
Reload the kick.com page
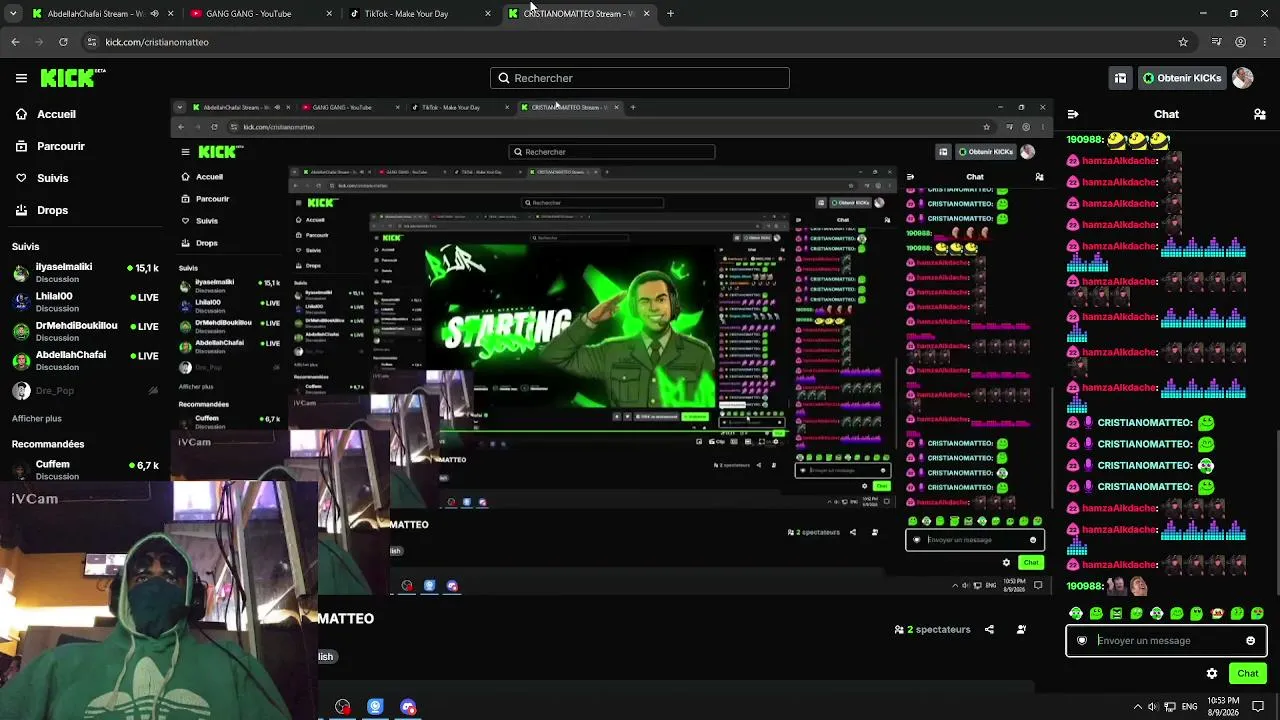pyautogui.click(x=63, y=42)
